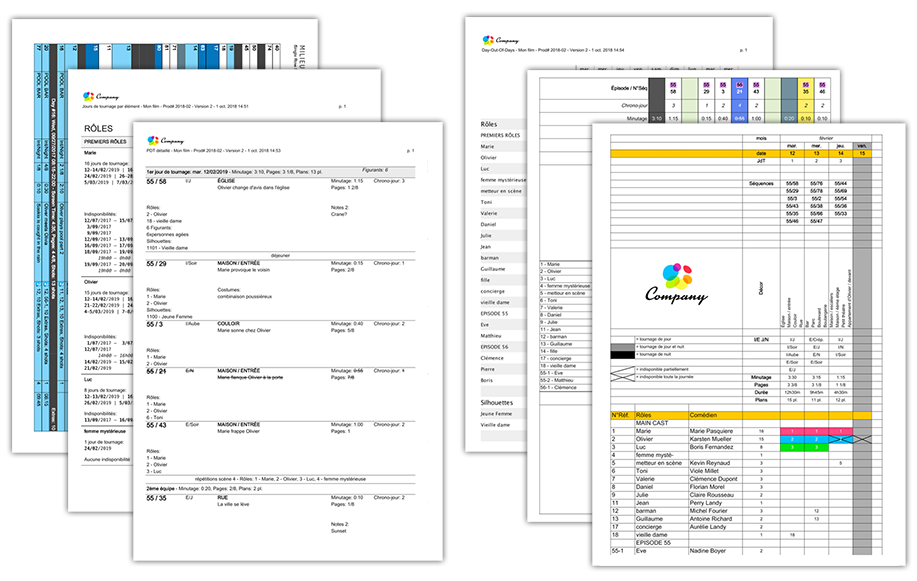
Task: Click the Company logo on the PDT détaillé page
Action: click(x=165, y=140)
